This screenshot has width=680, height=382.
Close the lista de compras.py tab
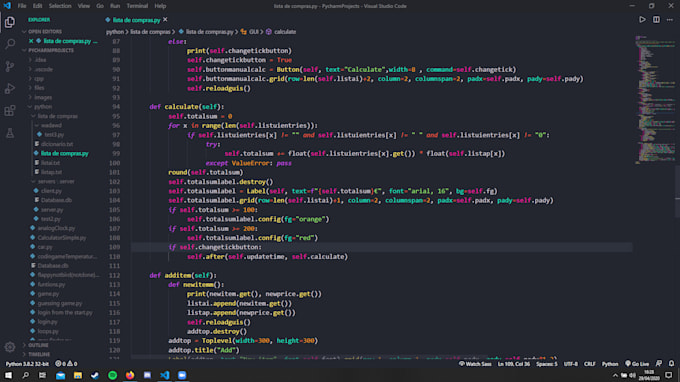(x=165, y=20)
